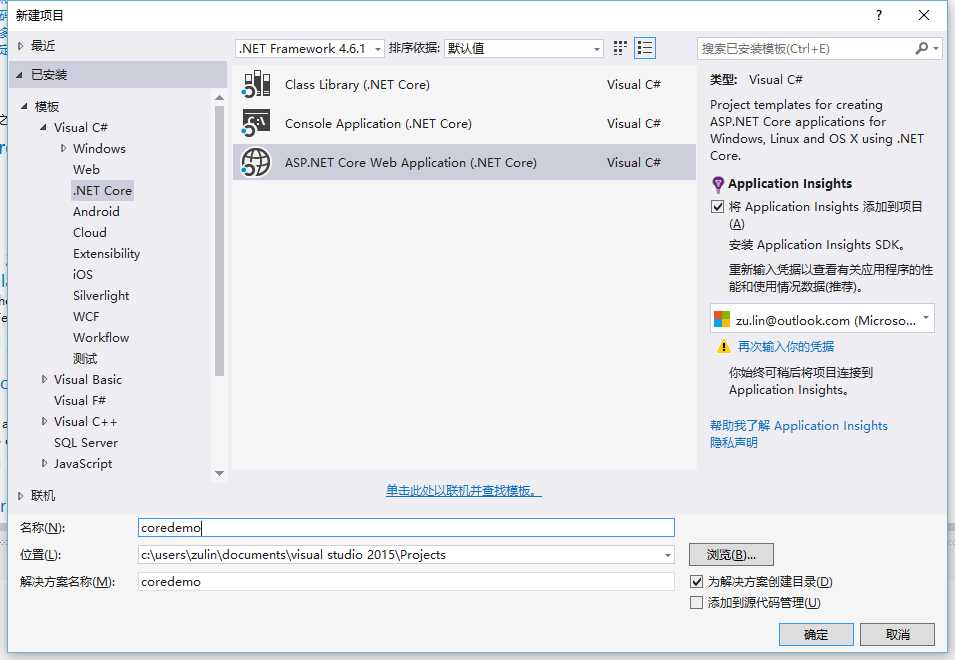Click the re-enter your credentials link
The height and width of the screenshot is (660, 955).
pyautogui.click(x=786, y=346)
